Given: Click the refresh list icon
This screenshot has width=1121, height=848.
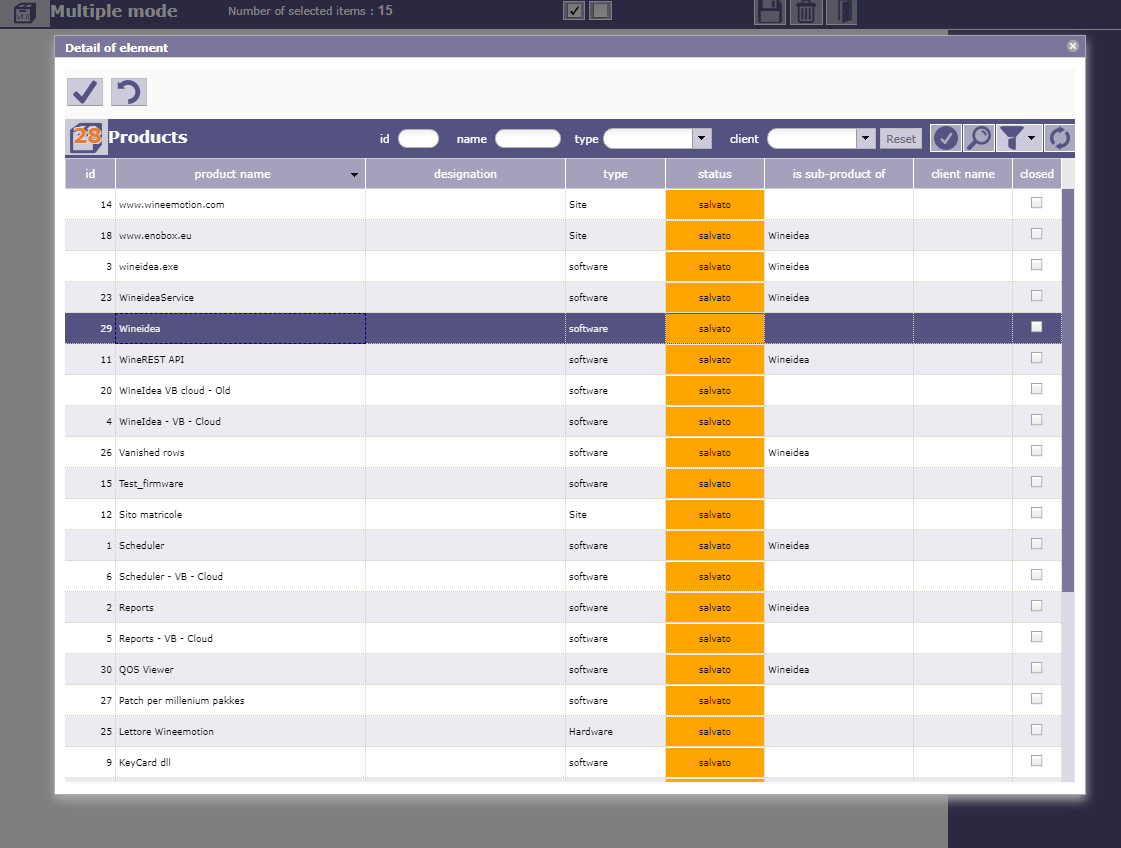Looking at the screenshot, I should pos(1060,138).
